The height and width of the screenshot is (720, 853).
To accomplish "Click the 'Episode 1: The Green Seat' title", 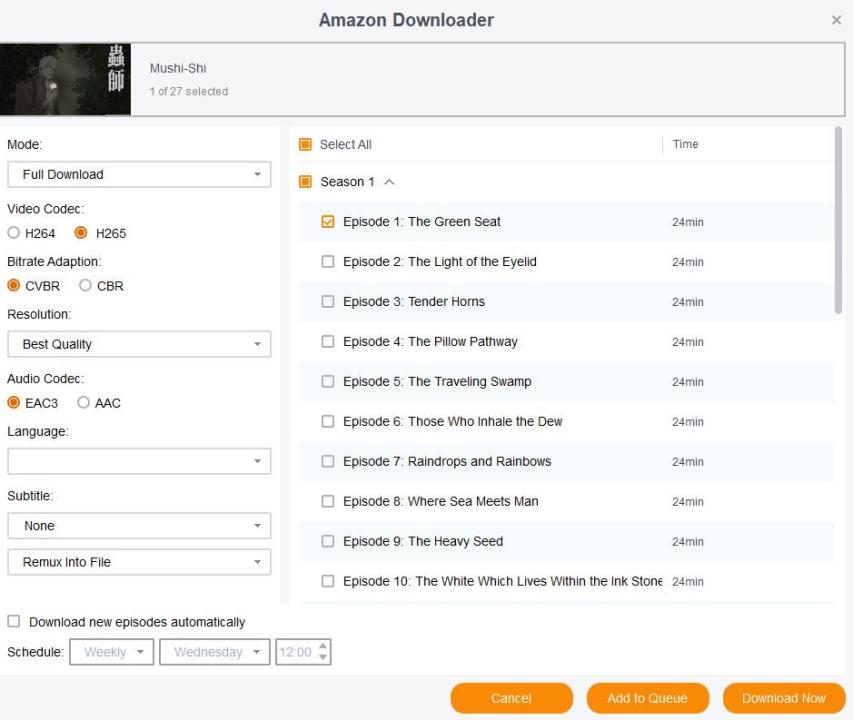I will coord(422,222).
